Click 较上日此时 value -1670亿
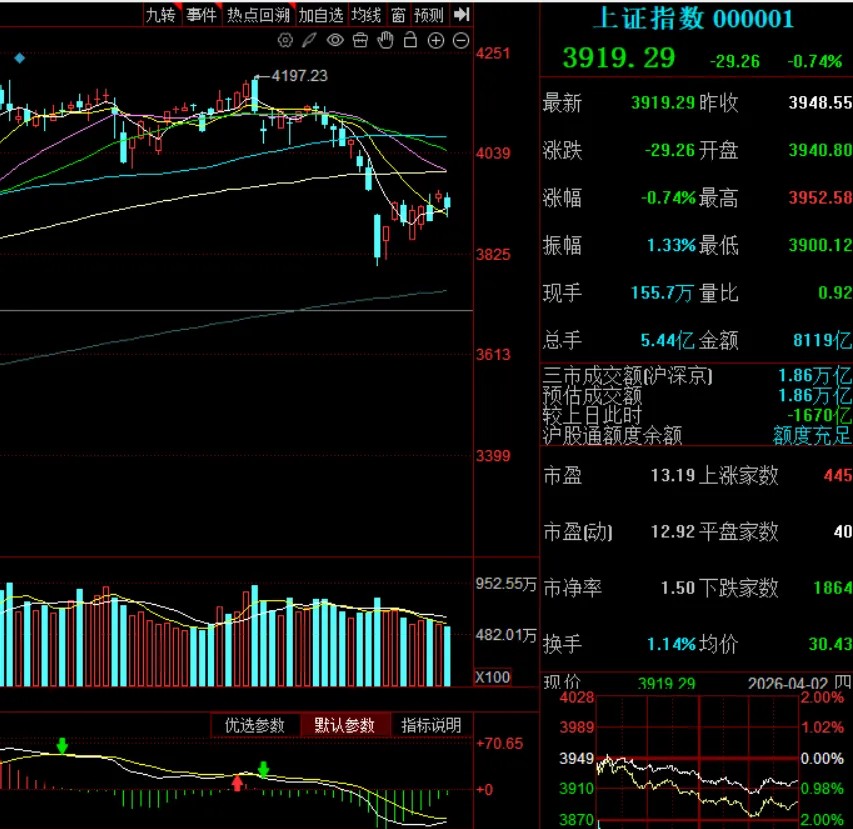The height and width of the screenshot is (829, 853). point(819,416)
